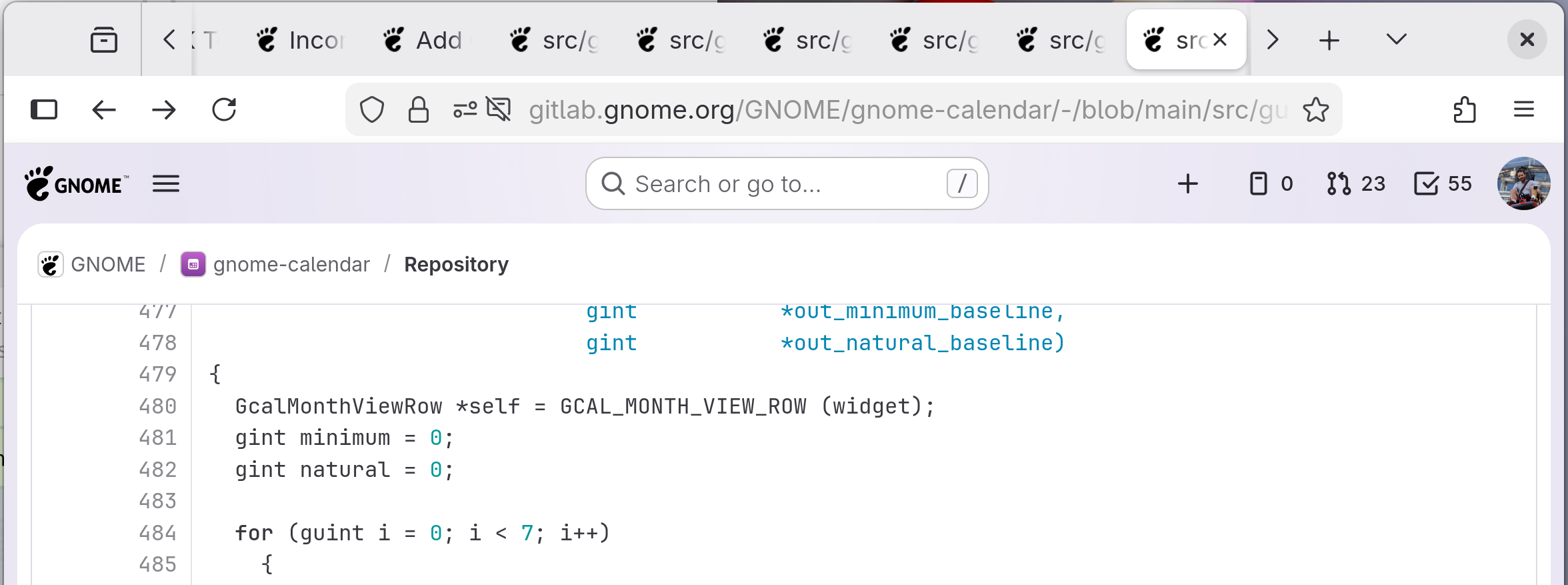1568x585 pixels.
Task: Switch to the "Add" browser tab
Action: point(427,40)
